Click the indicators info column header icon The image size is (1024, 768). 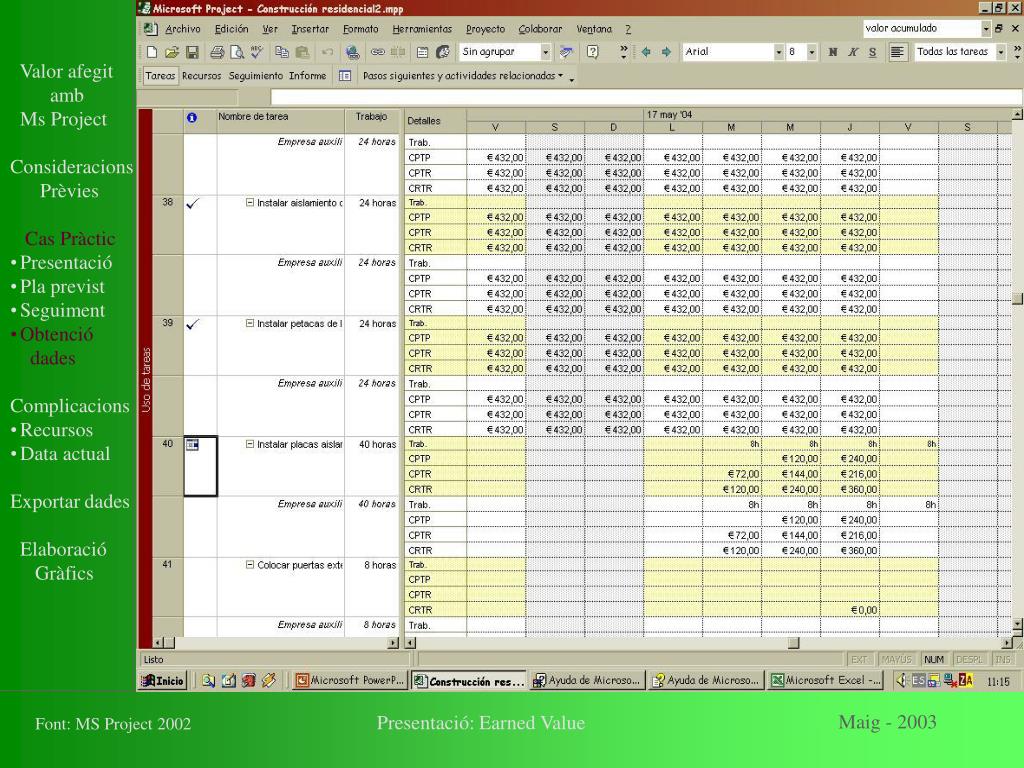[191, 118]
